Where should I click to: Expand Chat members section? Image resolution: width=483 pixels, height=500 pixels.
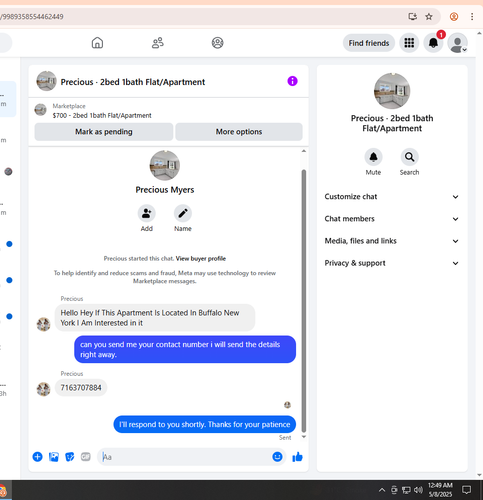pyautogui.click(x=392, y=219)
